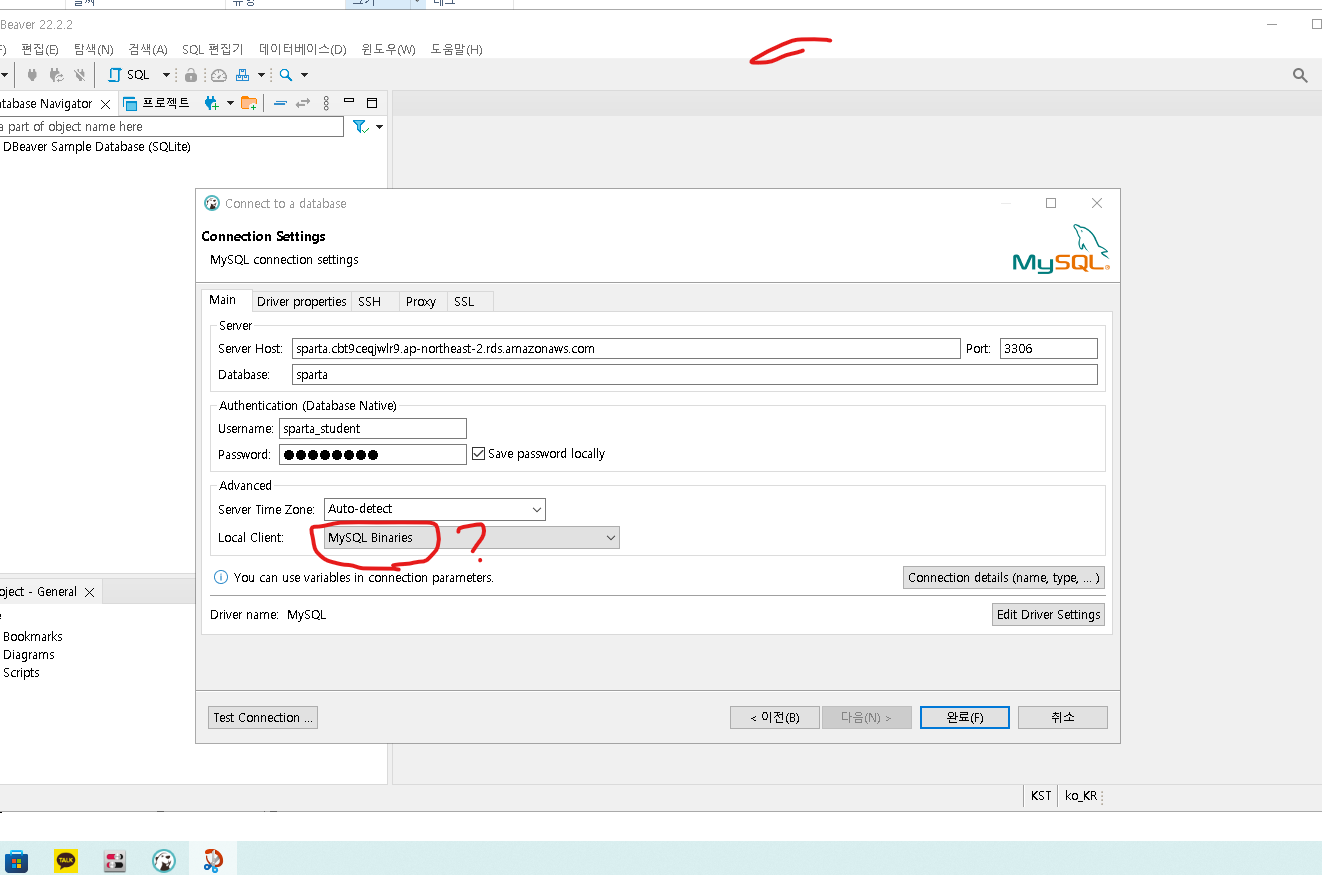Open the 편집(E) menu
The height and width of the screenshot is (875, 1322).
[40, 49]
